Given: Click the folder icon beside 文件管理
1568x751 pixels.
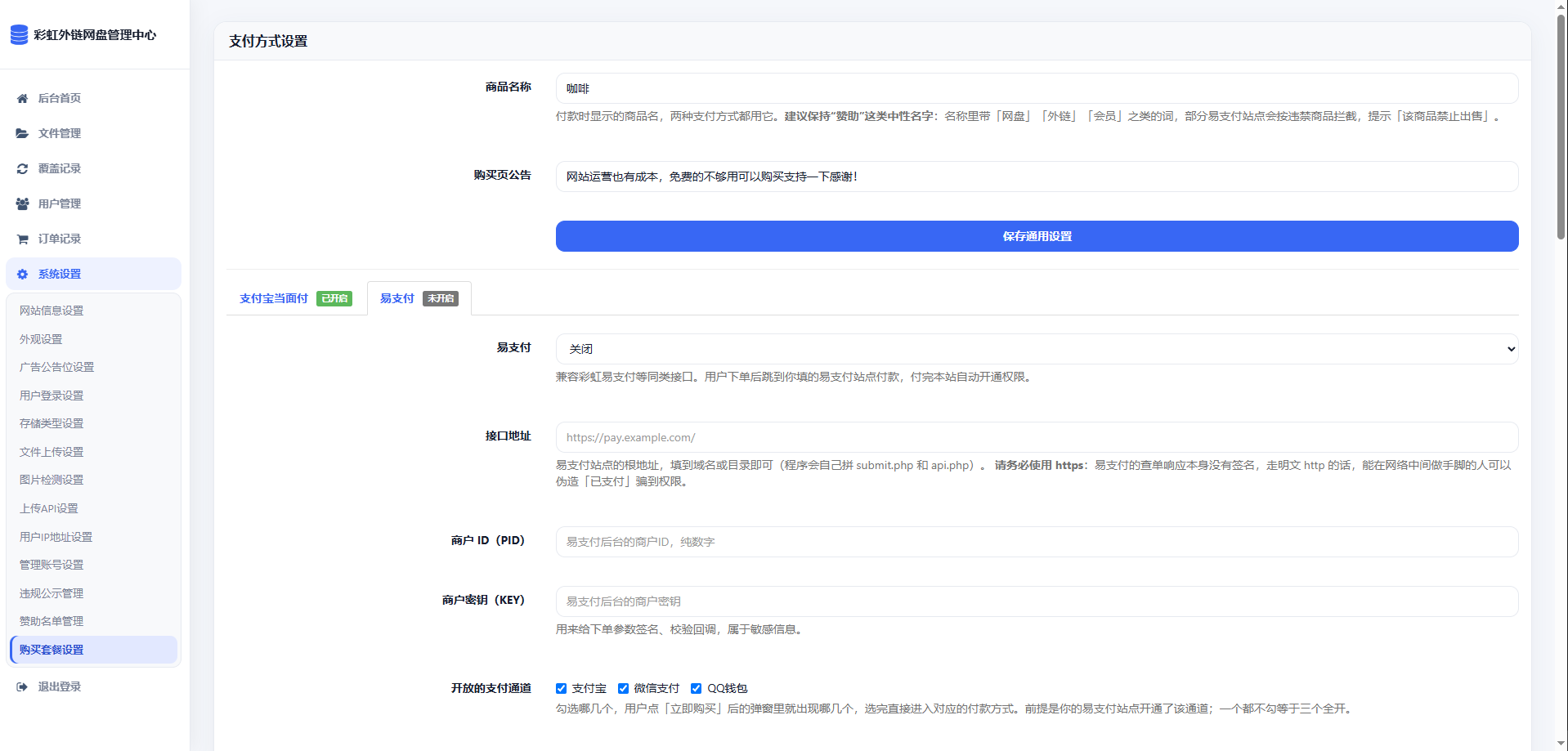Looking at the screenshot, I should click(22, 133).
